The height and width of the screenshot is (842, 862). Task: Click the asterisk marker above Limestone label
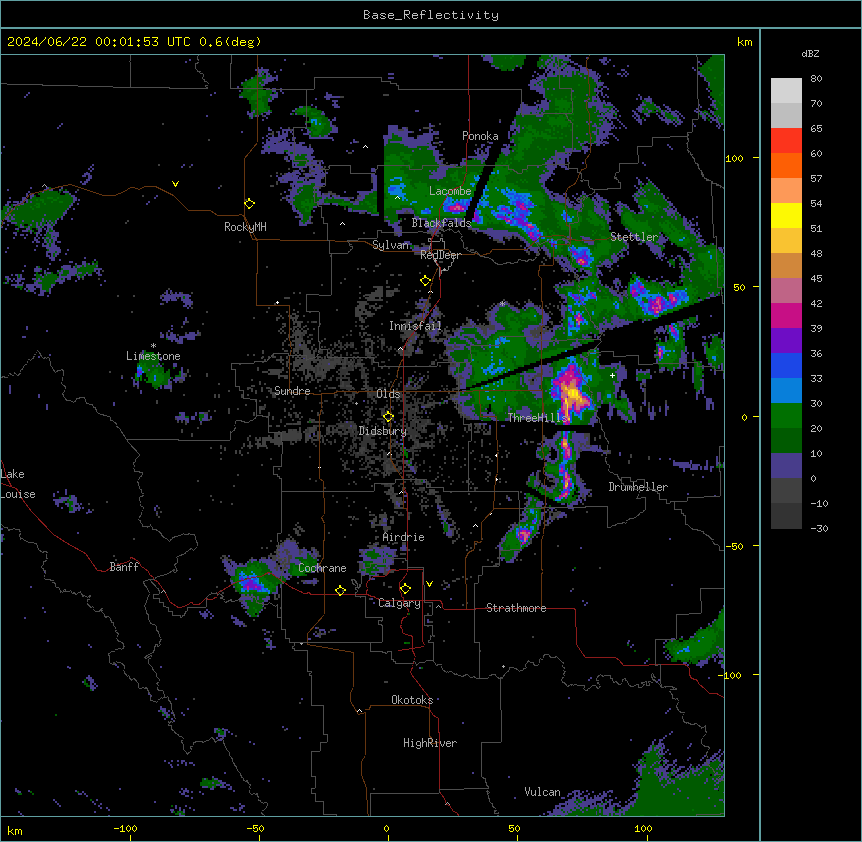pos(153,346)
